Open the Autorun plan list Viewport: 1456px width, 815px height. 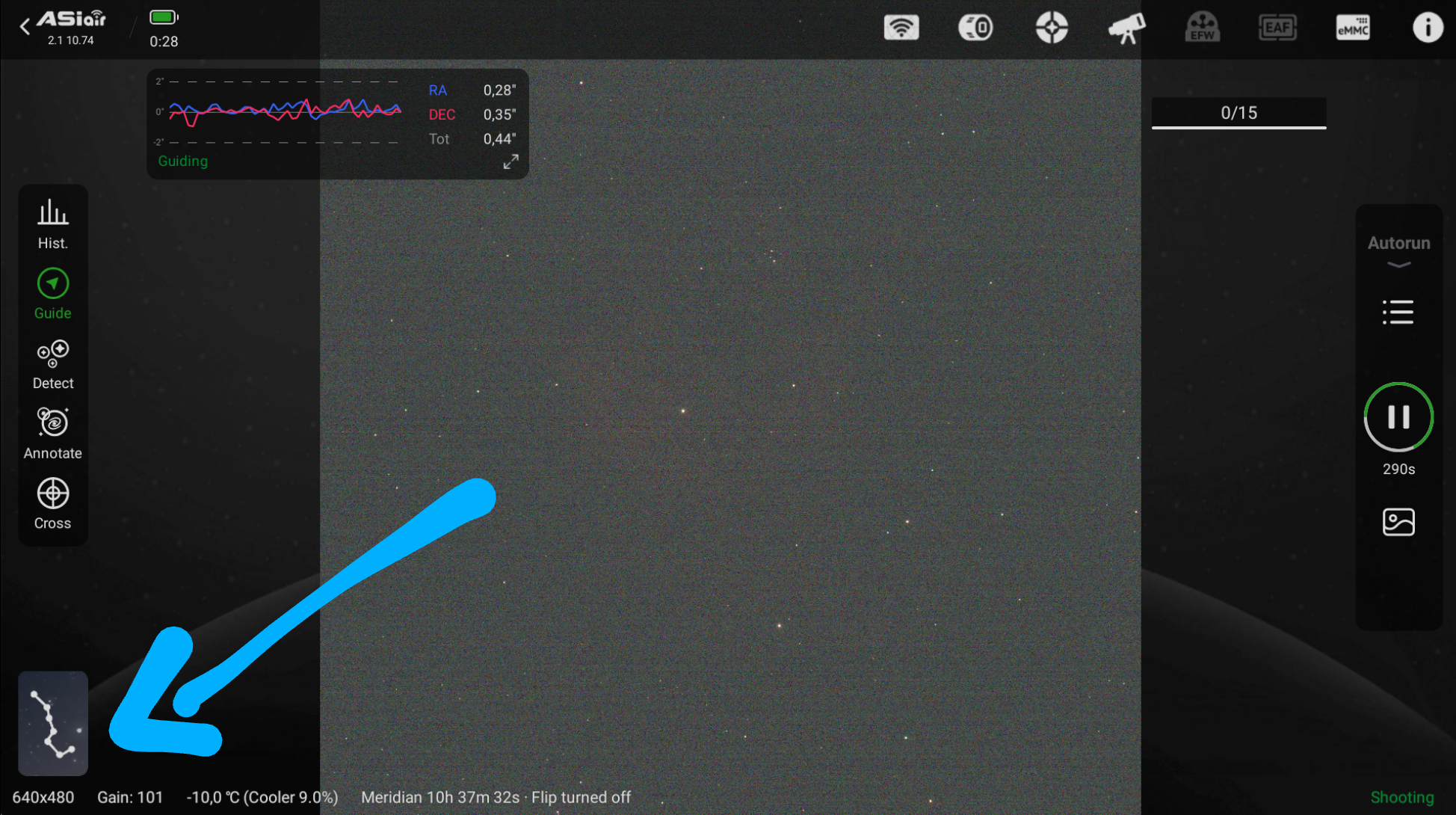pos(1398,312)
